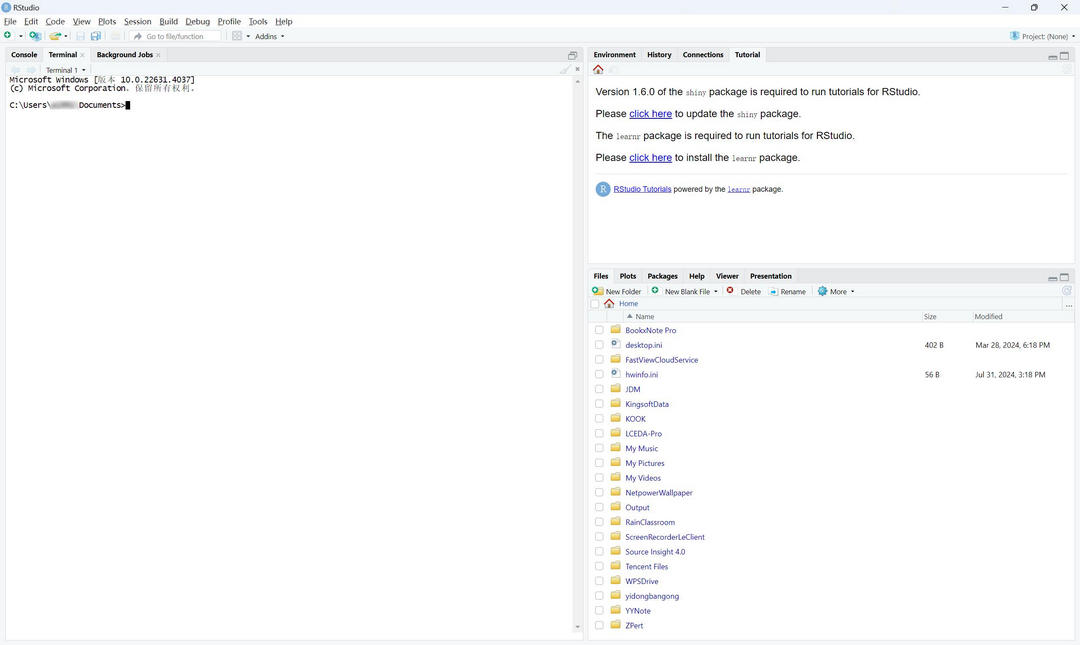The image size is (1080, 645).
Task: Select all files with the header checkbox
Action: [595, 303]
